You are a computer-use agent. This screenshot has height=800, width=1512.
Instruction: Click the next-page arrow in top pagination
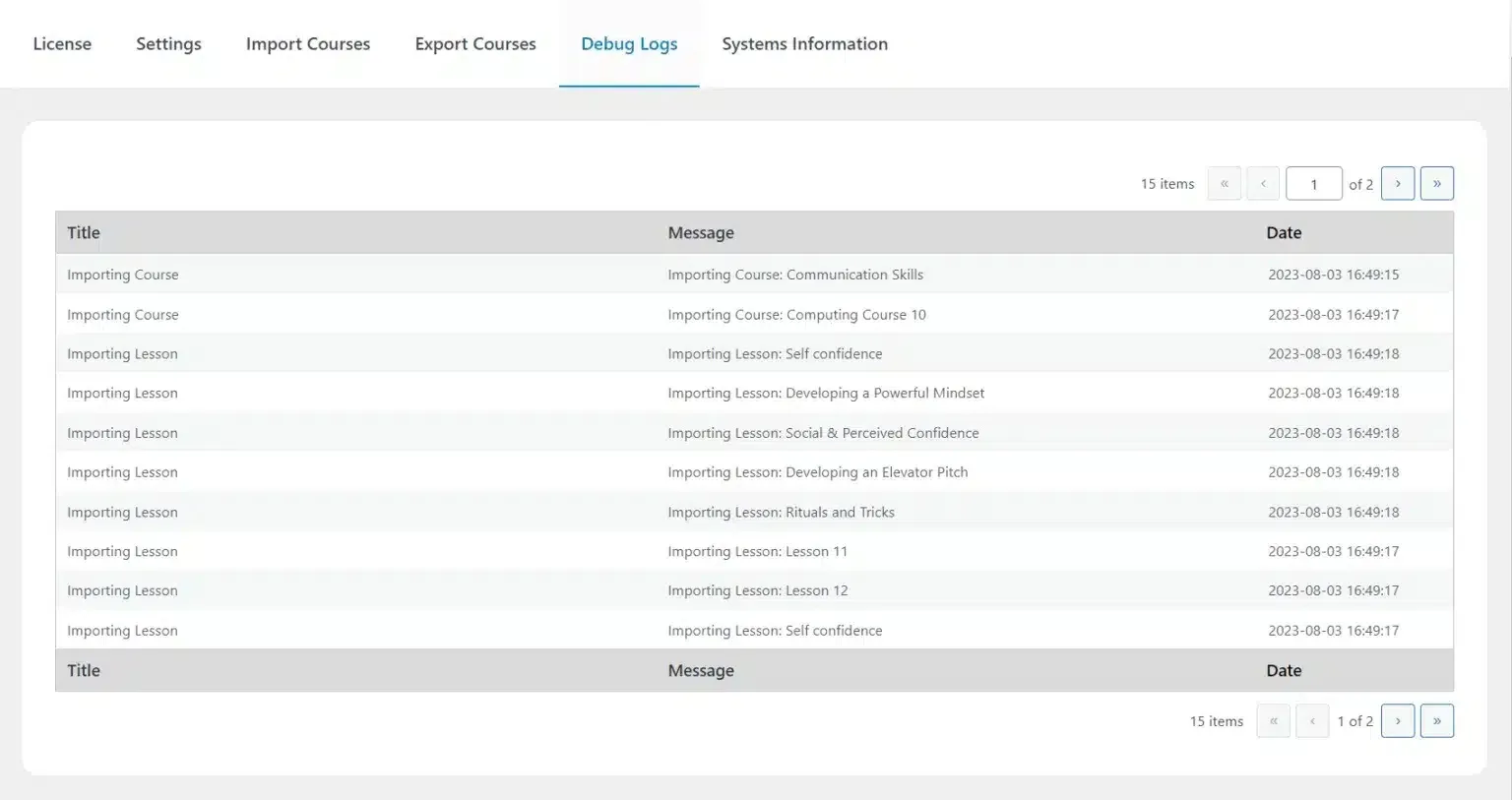tap(1397, 183)
